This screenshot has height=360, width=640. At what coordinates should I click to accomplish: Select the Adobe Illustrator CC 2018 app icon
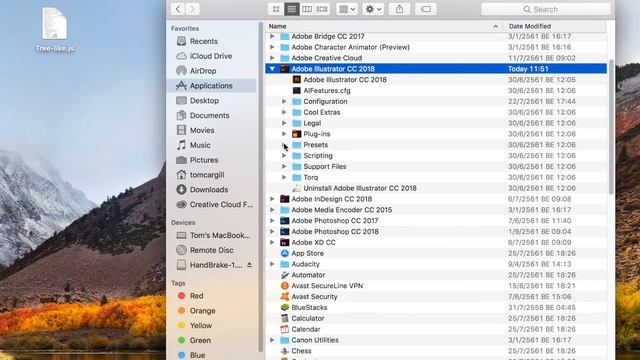tap(297, 80)
